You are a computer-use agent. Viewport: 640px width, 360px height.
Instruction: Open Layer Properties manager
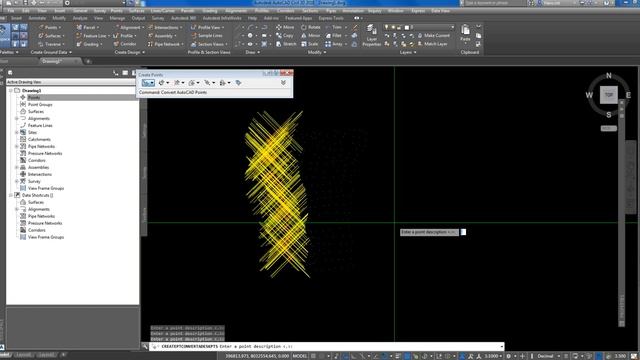(x=371, y=35)
